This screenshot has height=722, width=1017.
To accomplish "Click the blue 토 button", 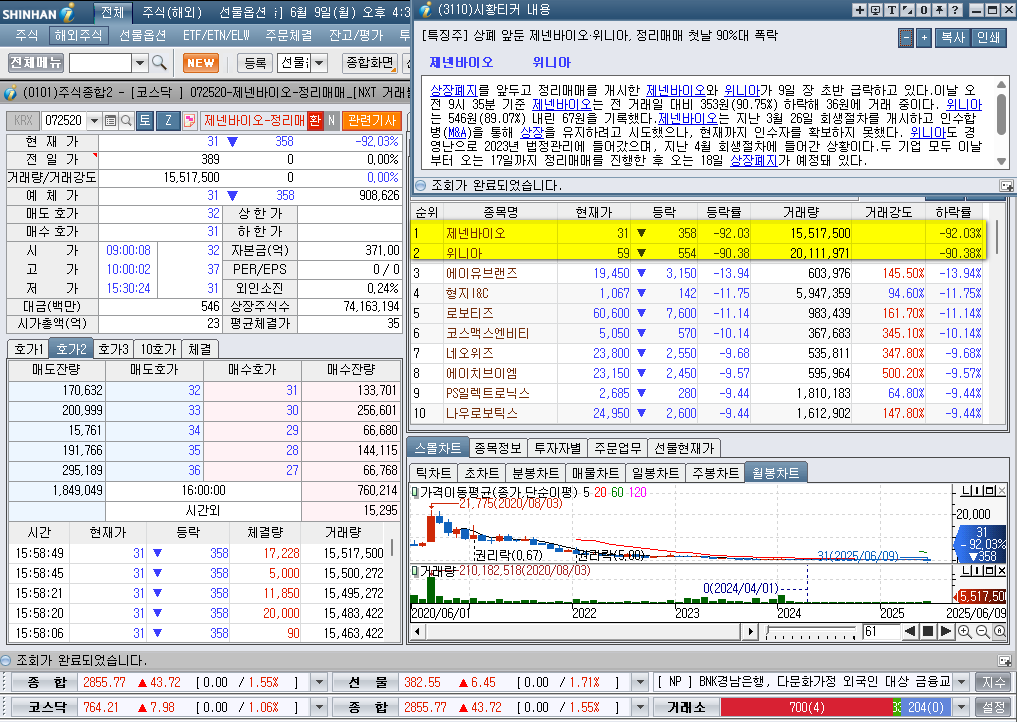I will click(145, 121).
